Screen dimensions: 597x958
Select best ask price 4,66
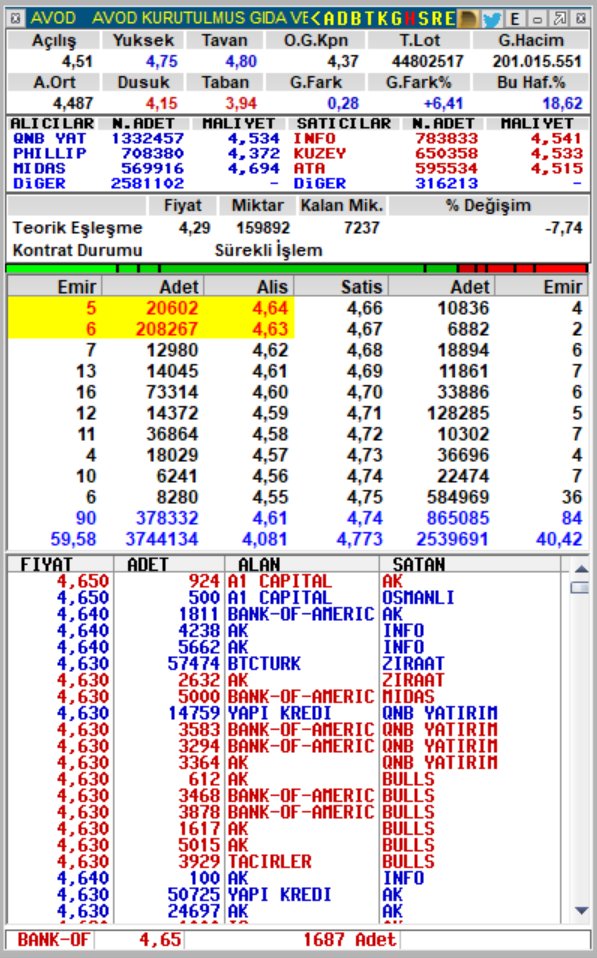(x=364, y=308)
